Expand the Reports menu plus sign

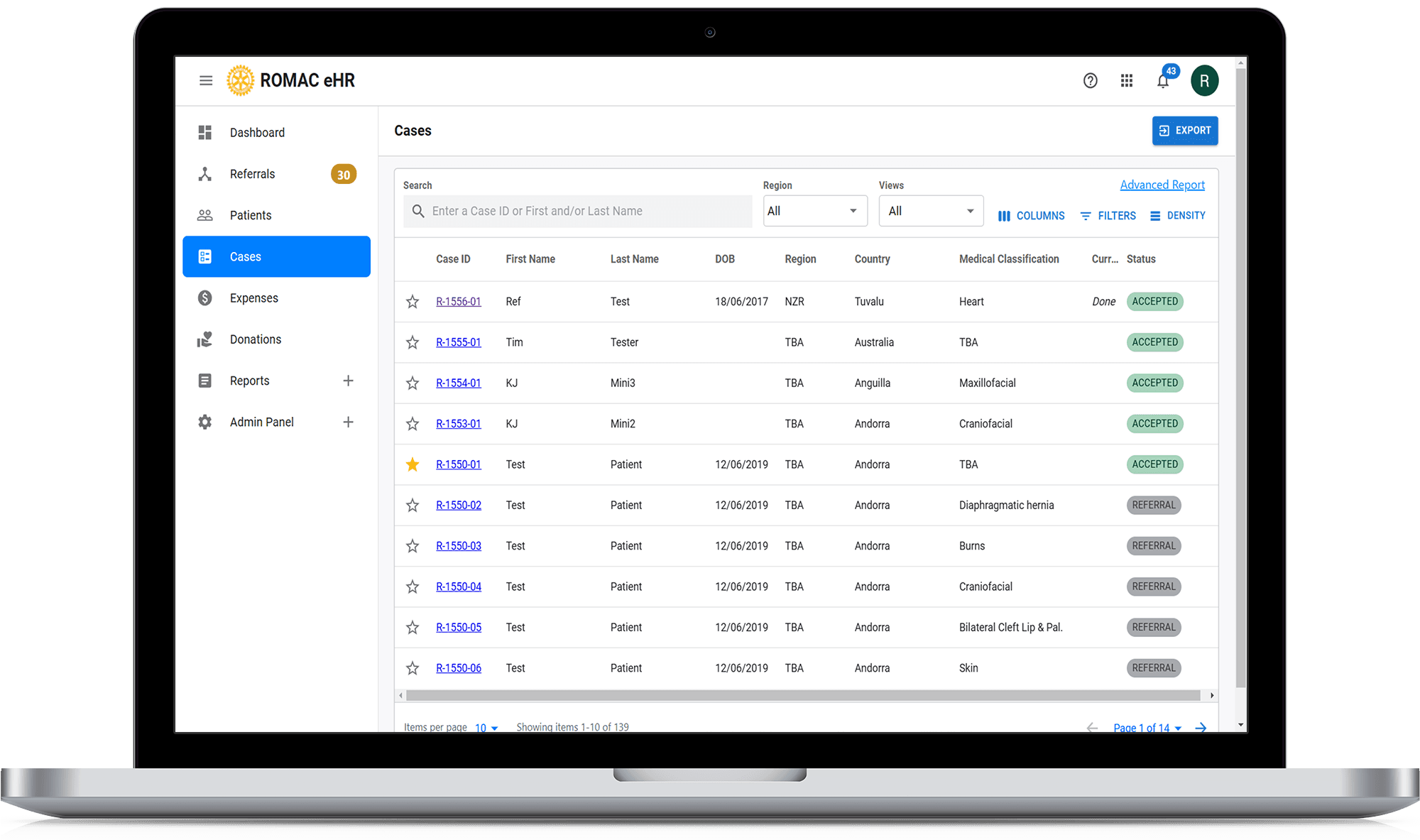[x=348, y=381]
